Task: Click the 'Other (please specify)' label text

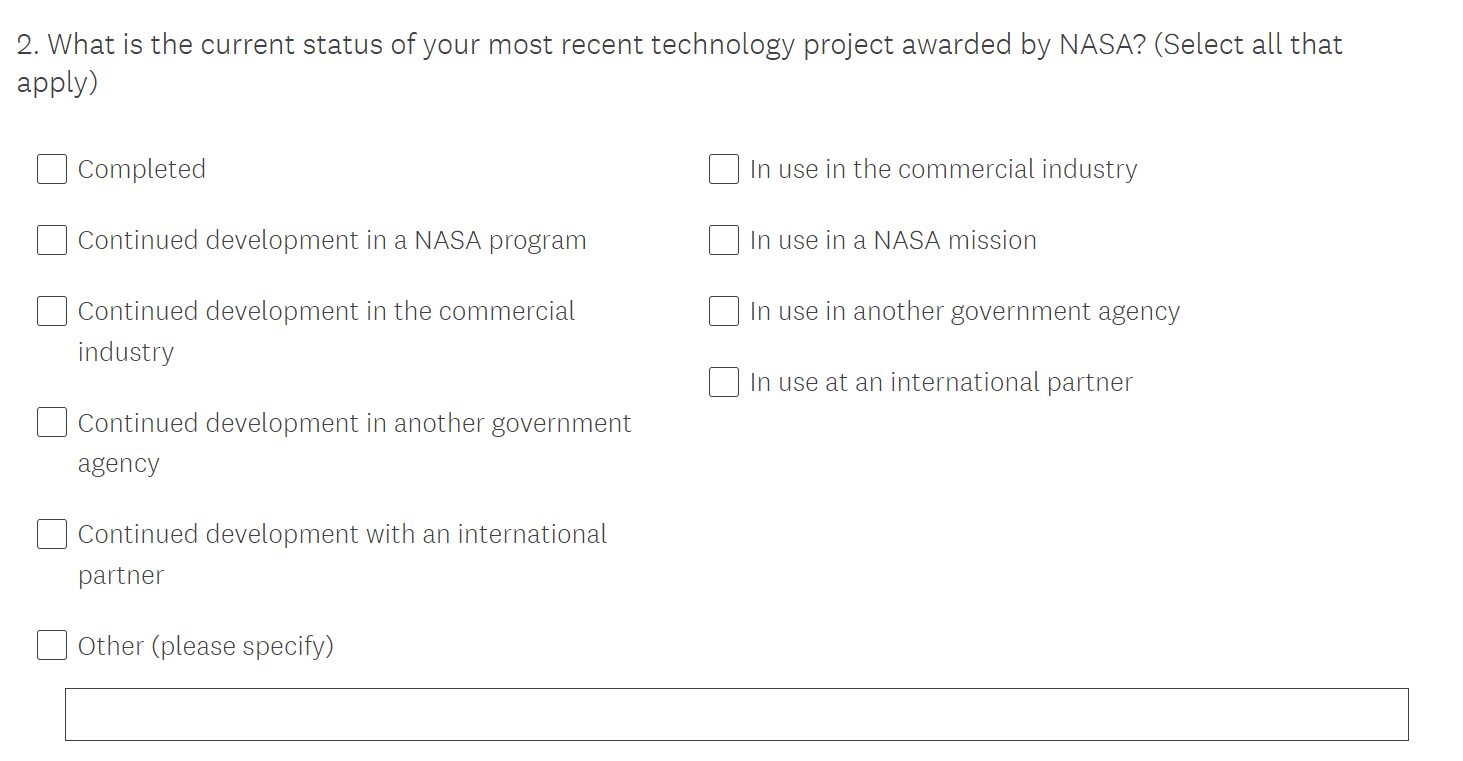Action: 206,646
